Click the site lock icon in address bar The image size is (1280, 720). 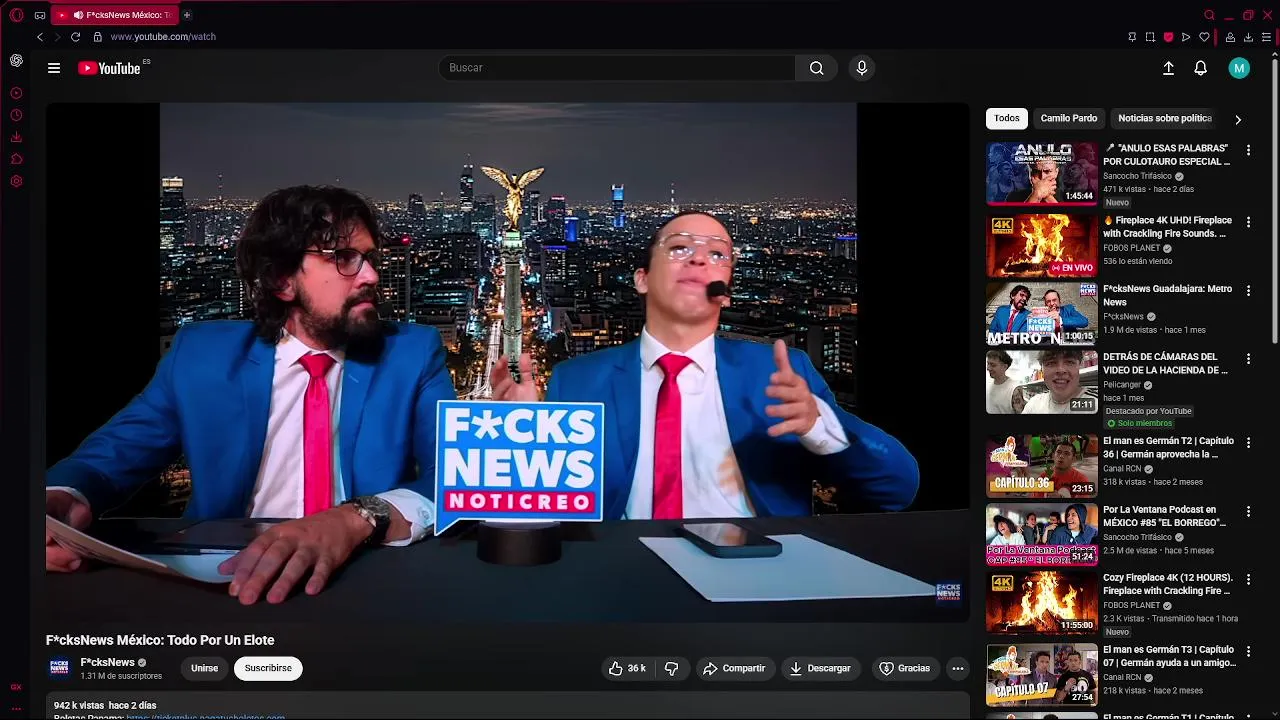(x=97, y=37)
